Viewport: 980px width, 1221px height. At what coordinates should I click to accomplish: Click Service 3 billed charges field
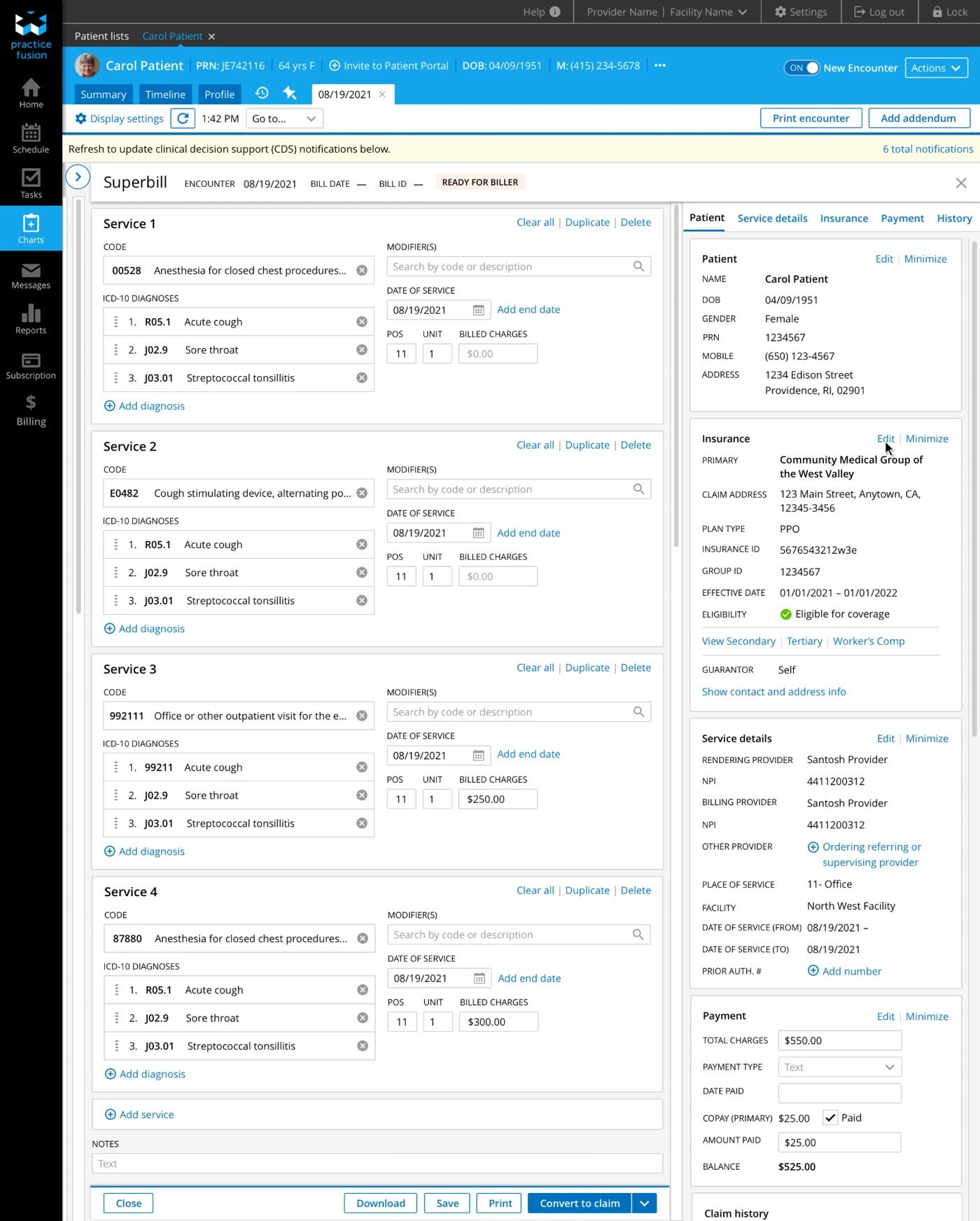pyautogui.click(x=498, y=799)
